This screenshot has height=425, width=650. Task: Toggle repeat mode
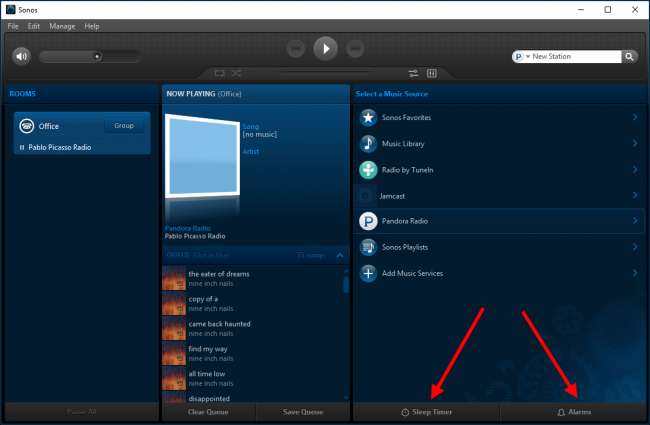click(219, 73)
